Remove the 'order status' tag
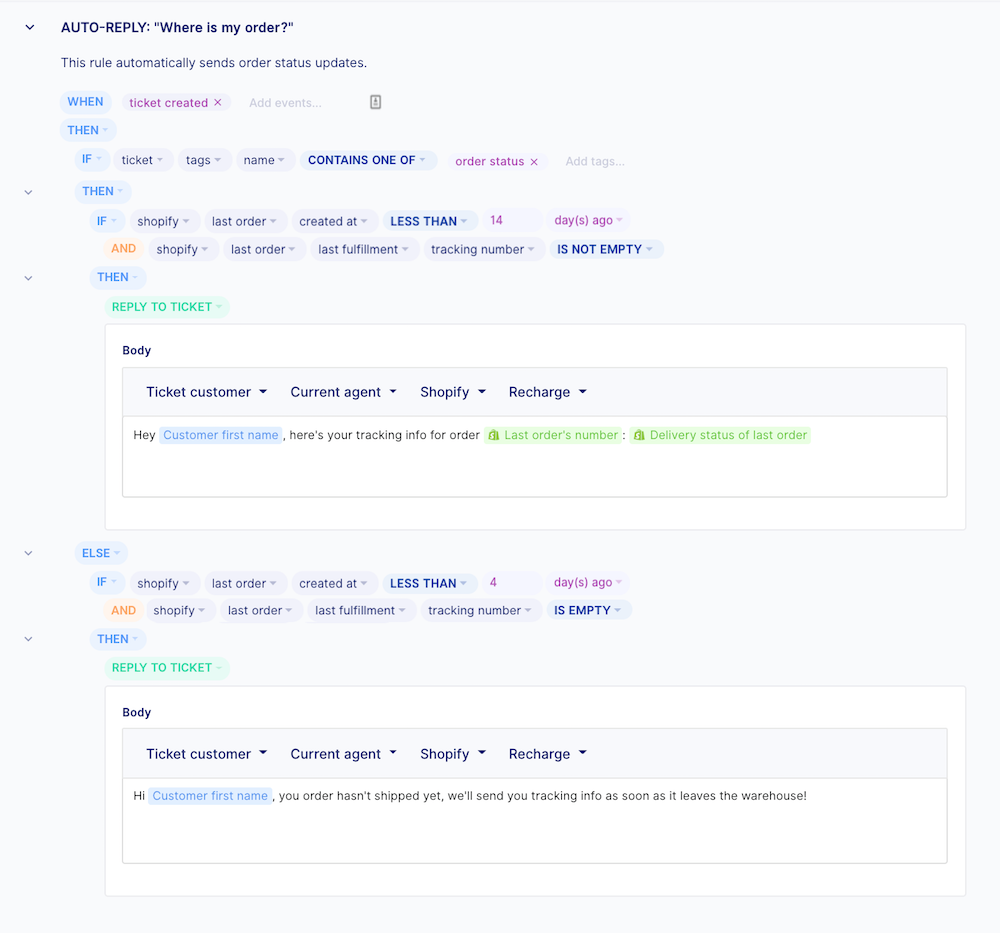This screenshot has width=1000, height=933. (x=534, y=162)
